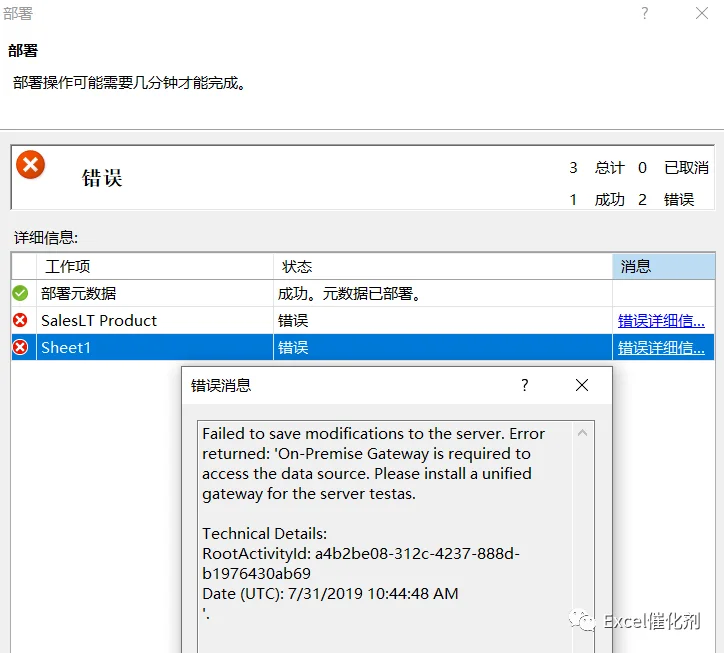Image resolution: width=724 pixels, height=653 pixels.
Task: Click the bold 部署 heading
Action: click(23, 50)
